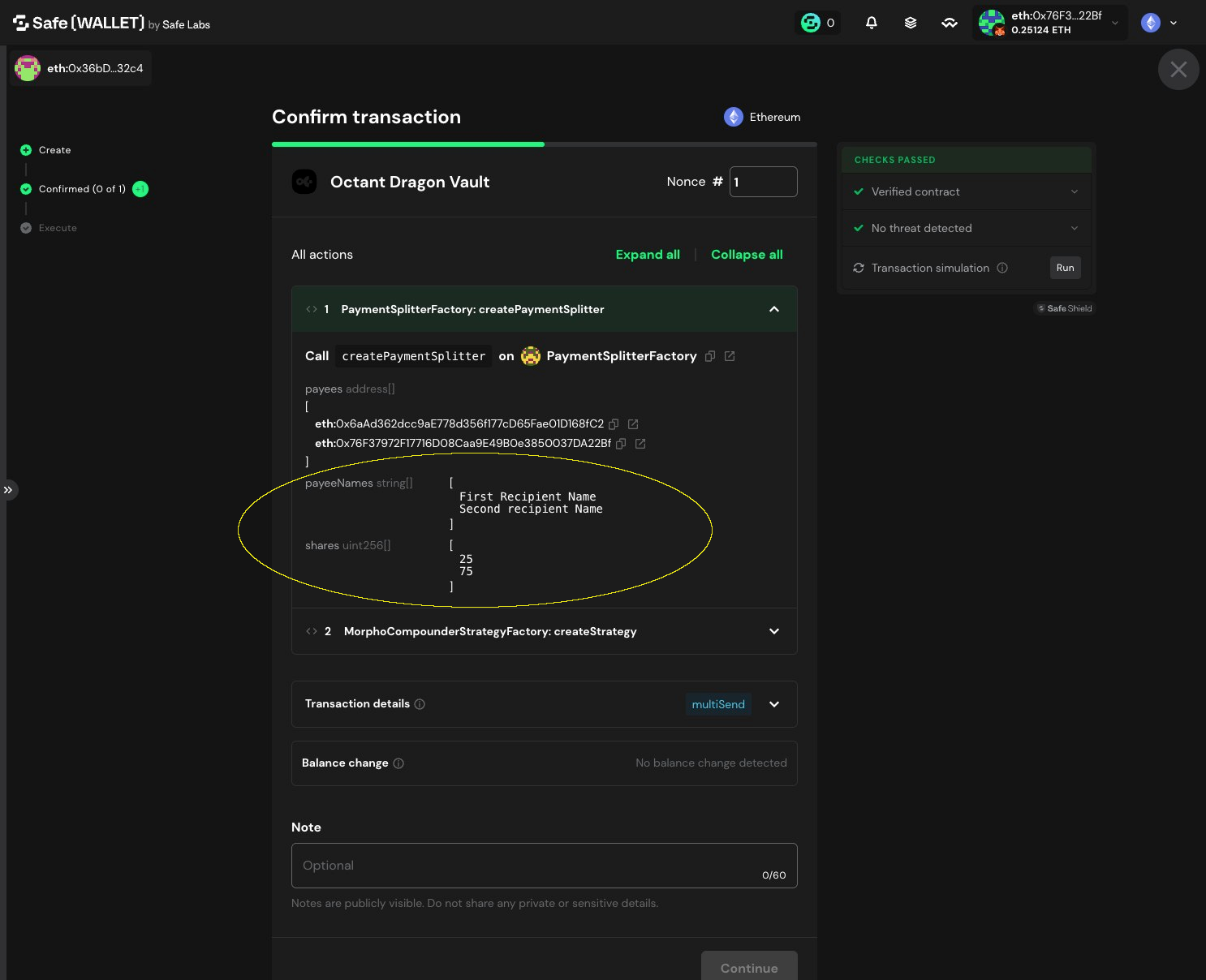The image size is (1206, 980).
Task: Open connected wallet eth:0x76F3...22Bf menu
Action: (x=1050, y=23)
